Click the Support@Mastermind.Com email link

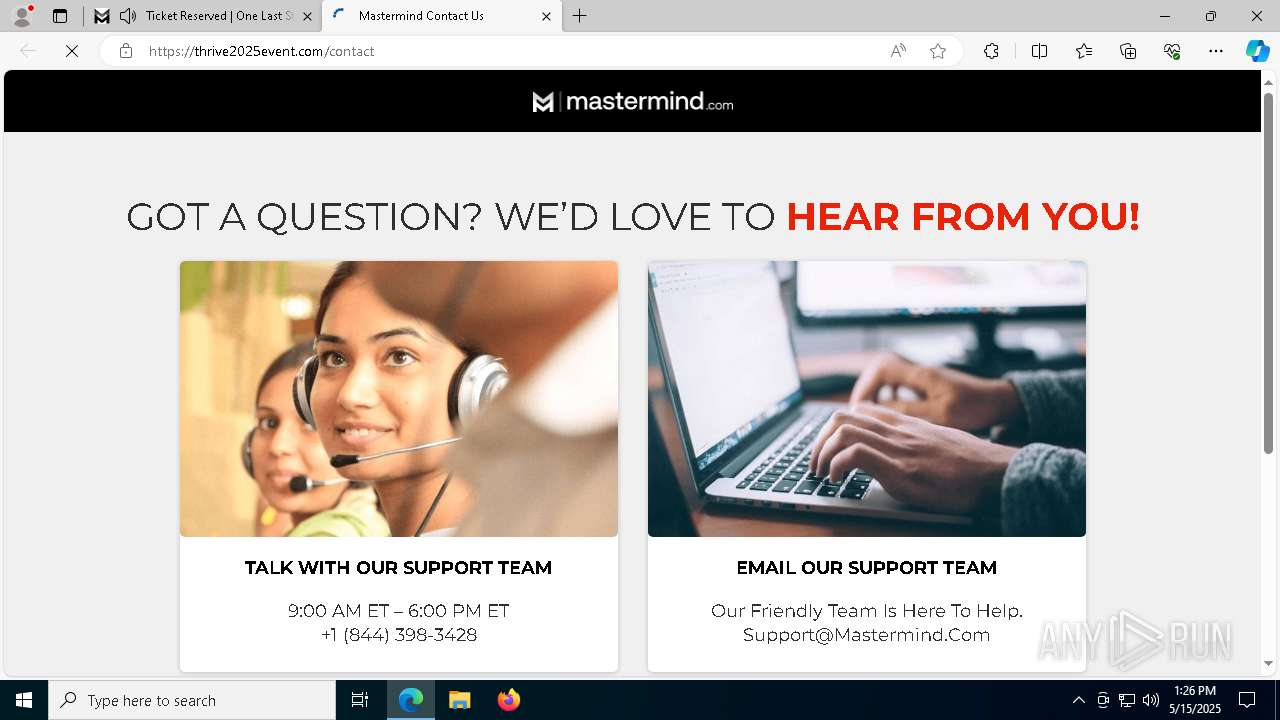866,635
